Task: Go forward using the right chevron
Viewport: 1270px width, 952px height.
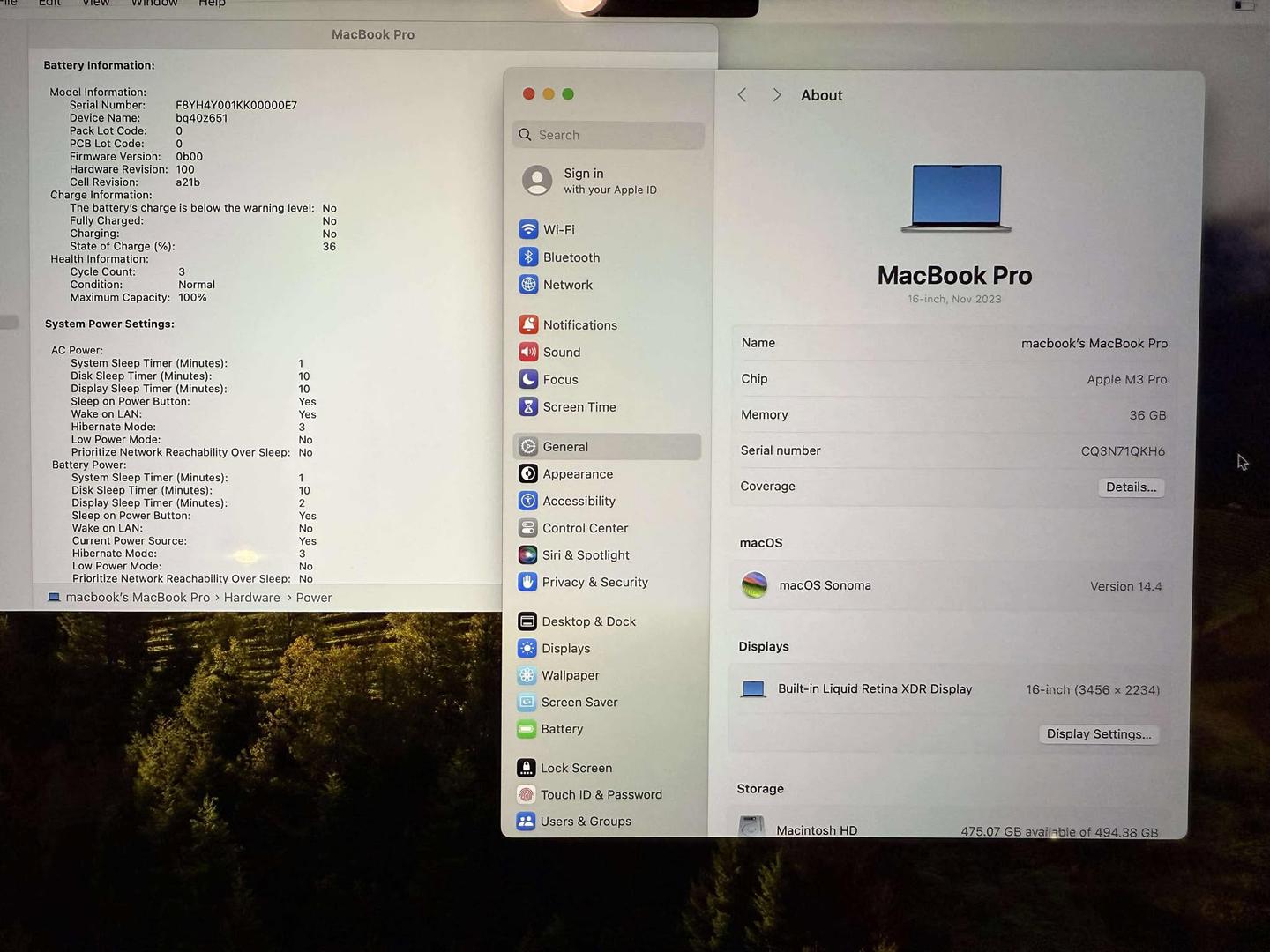Action: (776, 95)
